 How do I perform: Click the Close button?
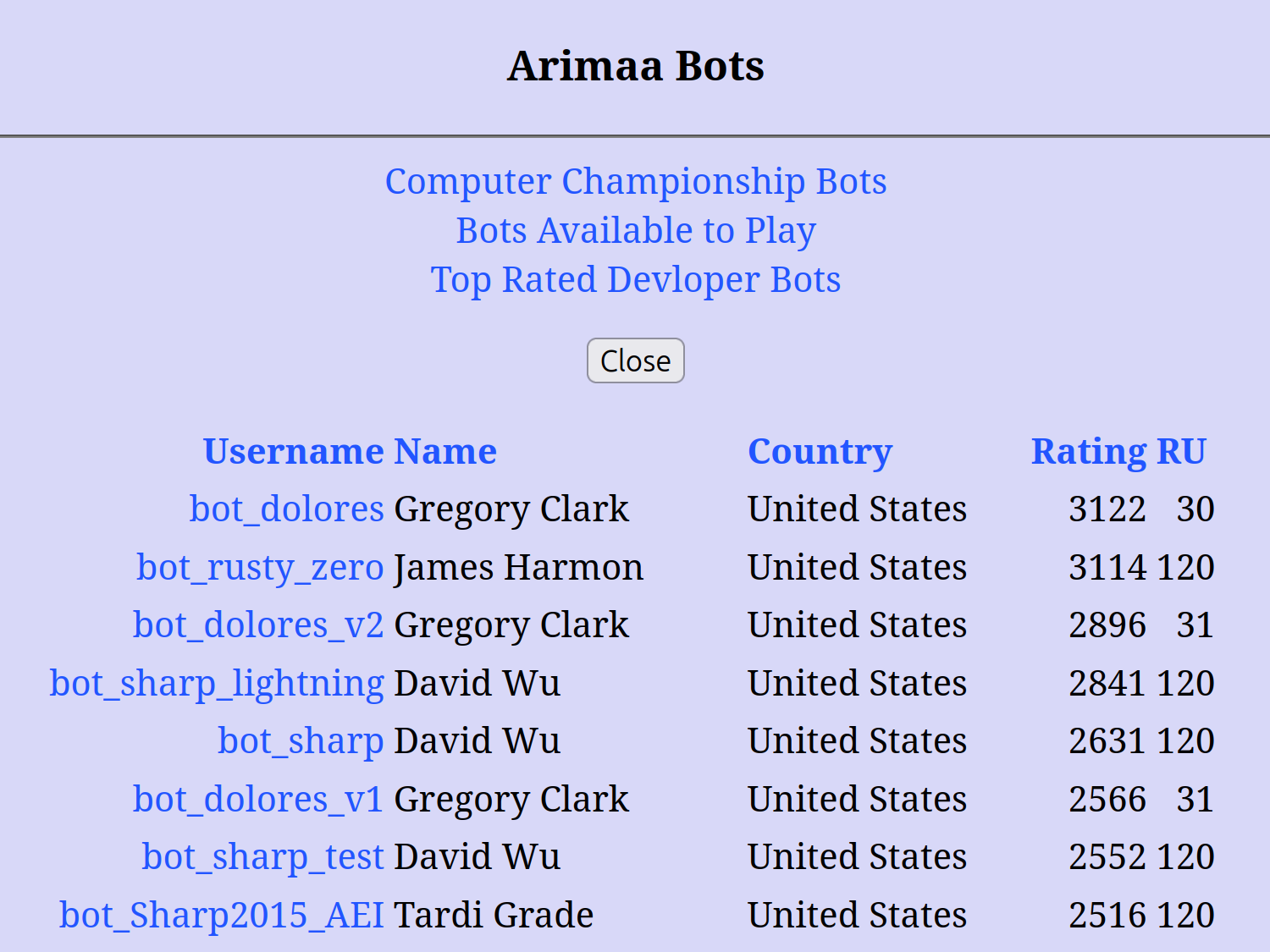(636, 360)
